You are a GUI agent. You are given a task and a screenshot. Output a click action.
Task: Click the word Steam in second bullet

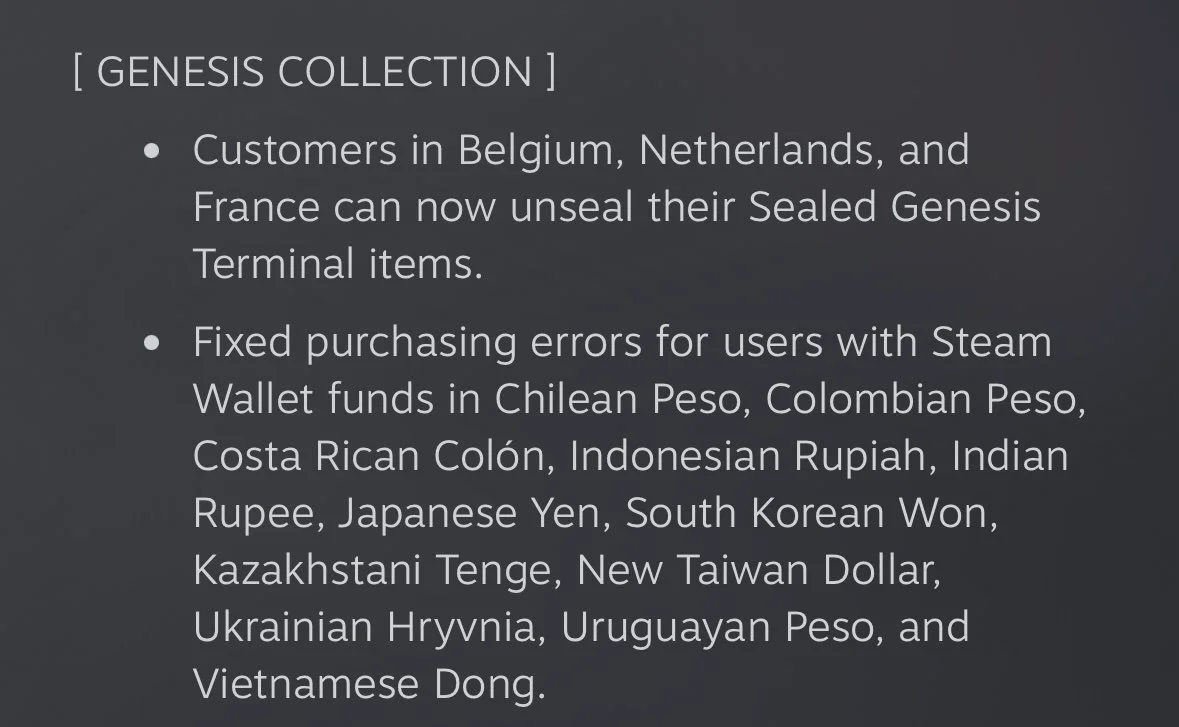click(x=991, y=342)
